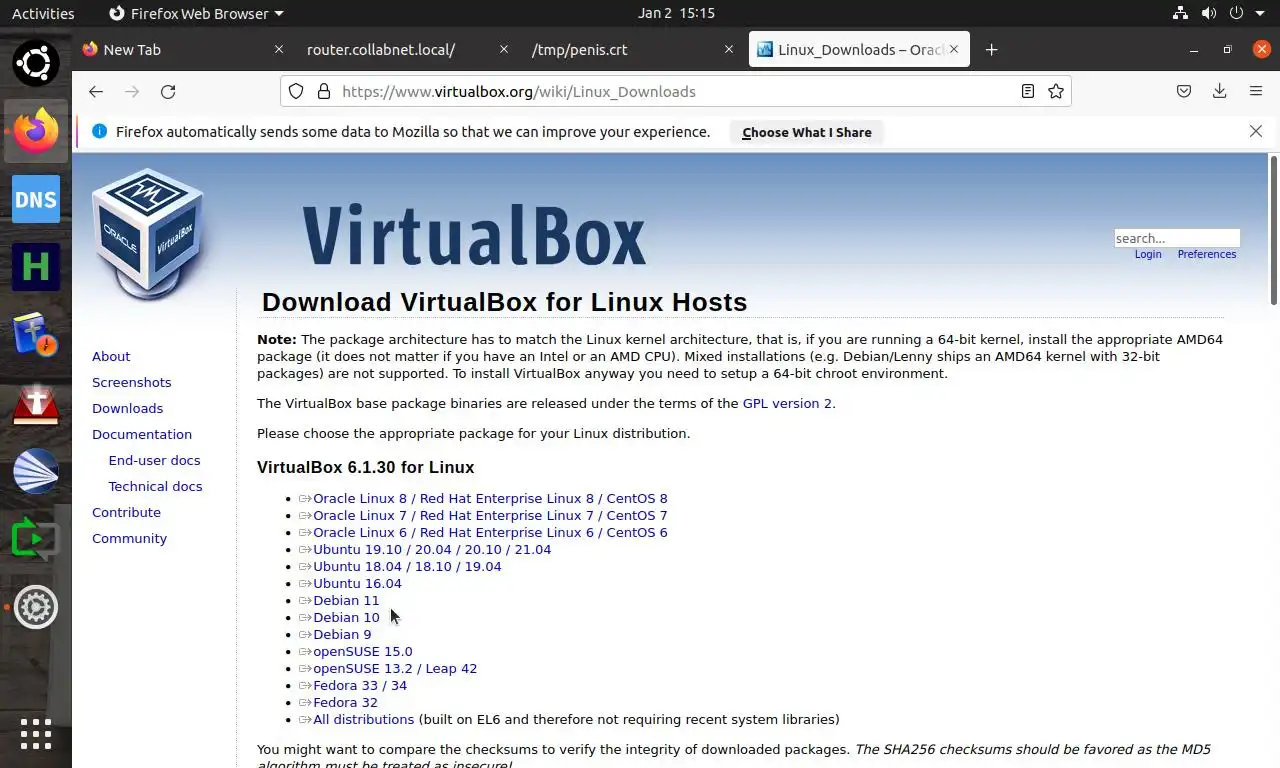Open Firefox downloads panel
The width and height of the screenshot is (1280, 768).
click(x=1220, y=91)
